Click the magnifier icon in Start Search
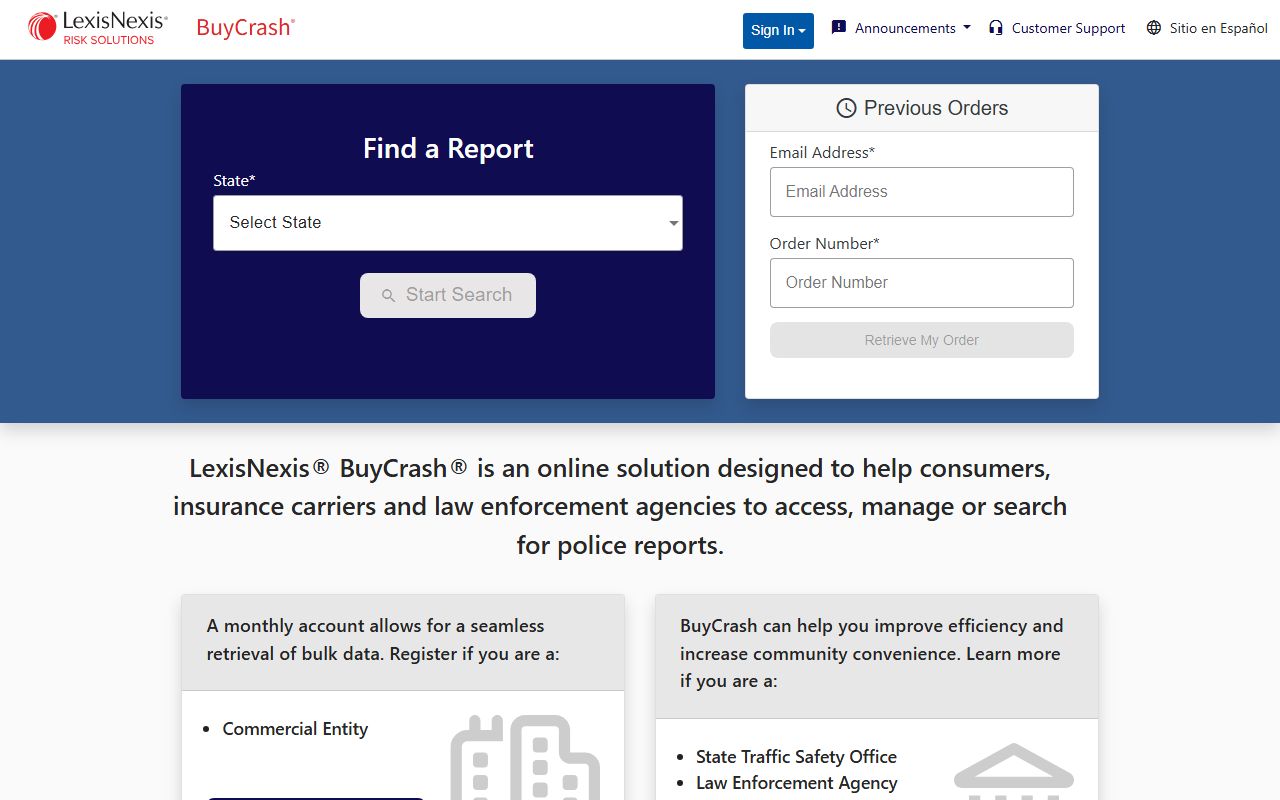Screen dimensions: 1280x800 tap(389, 296)
